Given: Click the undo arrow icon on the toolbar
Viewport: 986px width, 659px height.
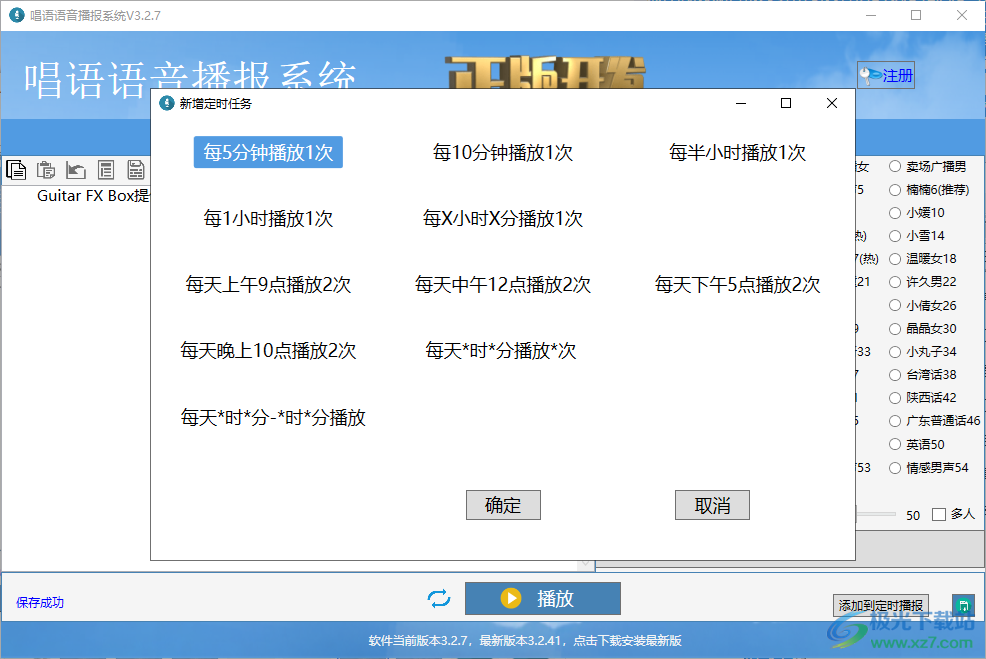Looking at the screenshot, I should point(76,169).
